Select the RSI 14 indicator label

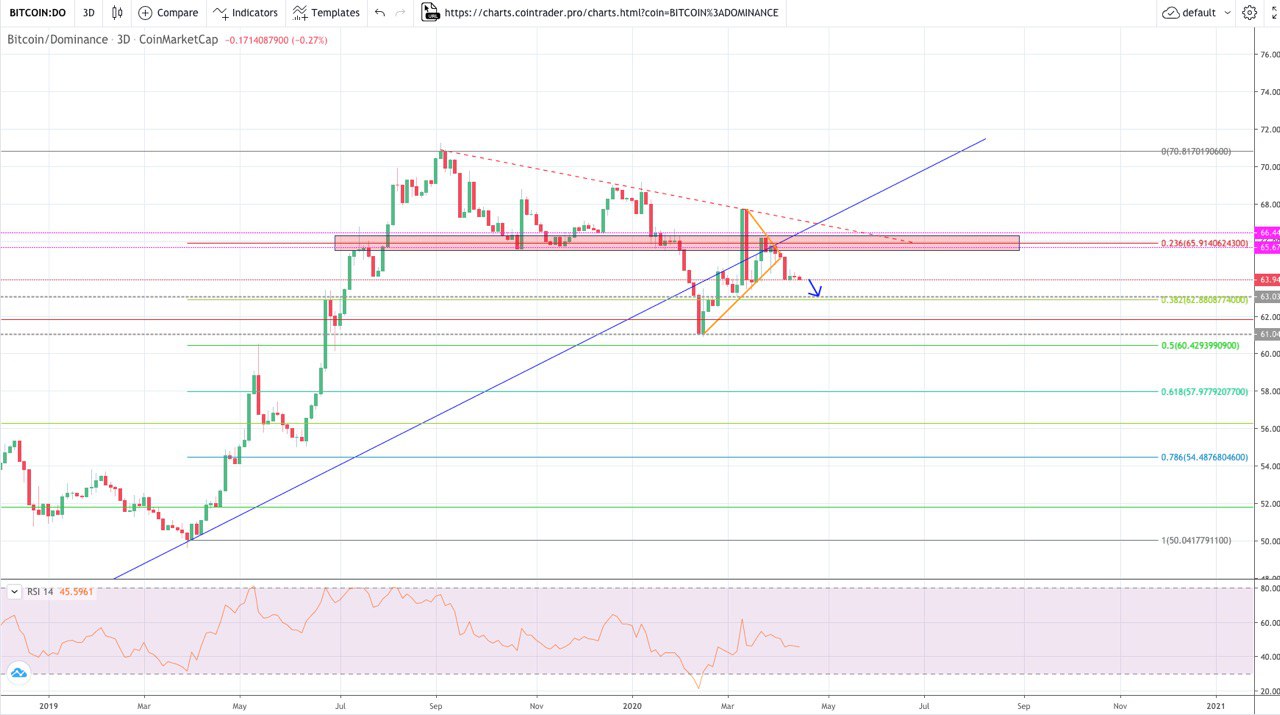coord(40,592)
